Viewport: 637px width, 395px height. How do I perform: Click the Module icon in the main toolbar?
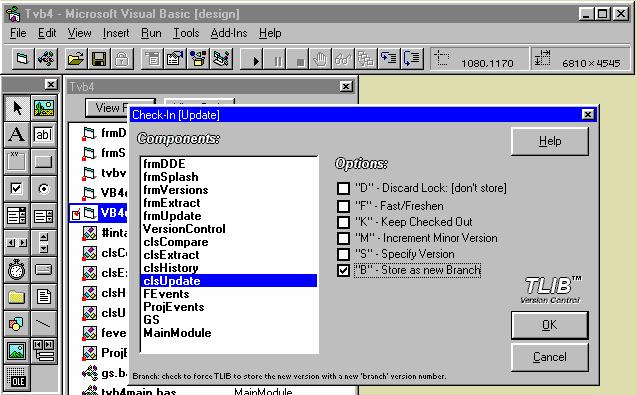point(46,59)
